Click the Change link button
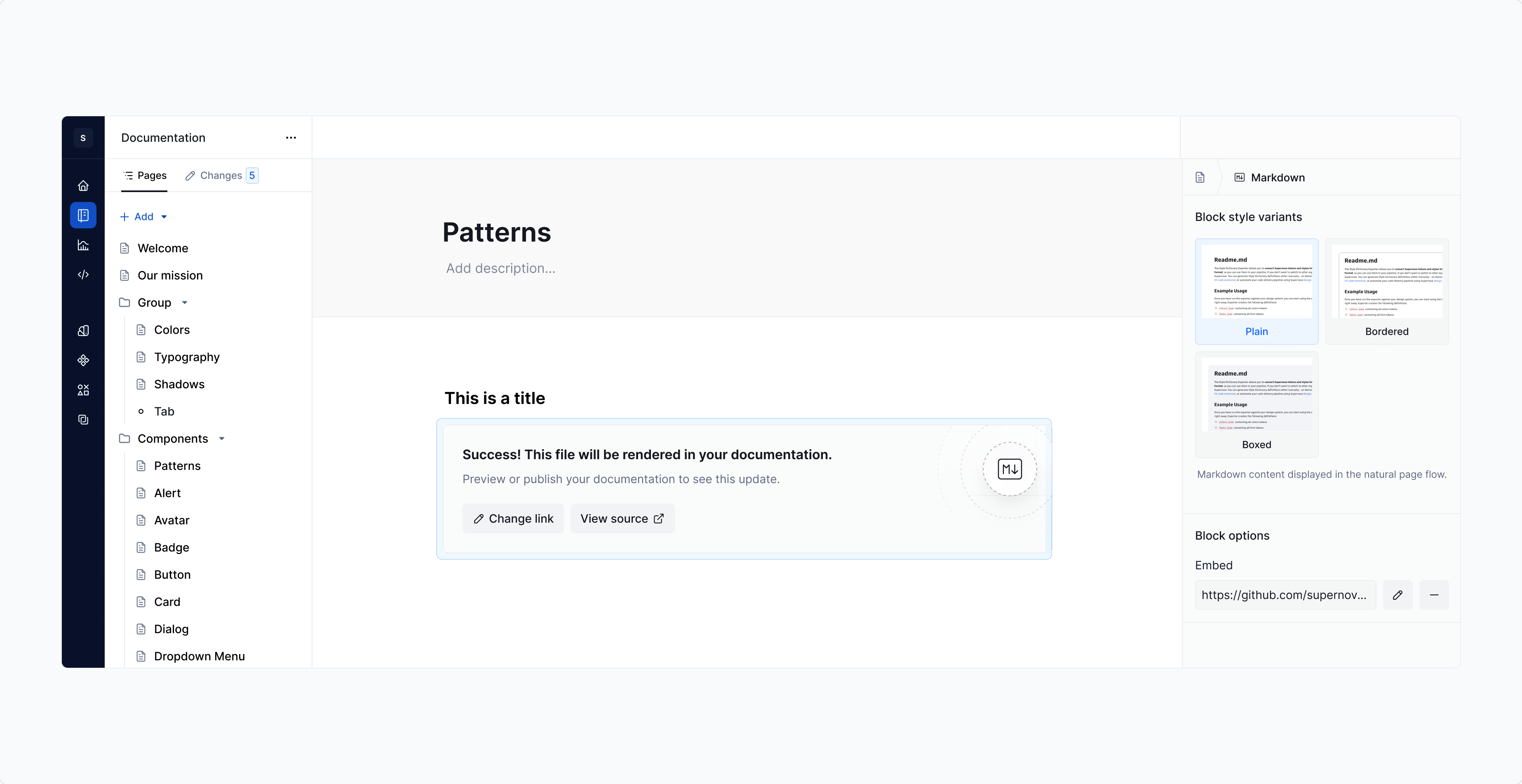 pos(513,518)
